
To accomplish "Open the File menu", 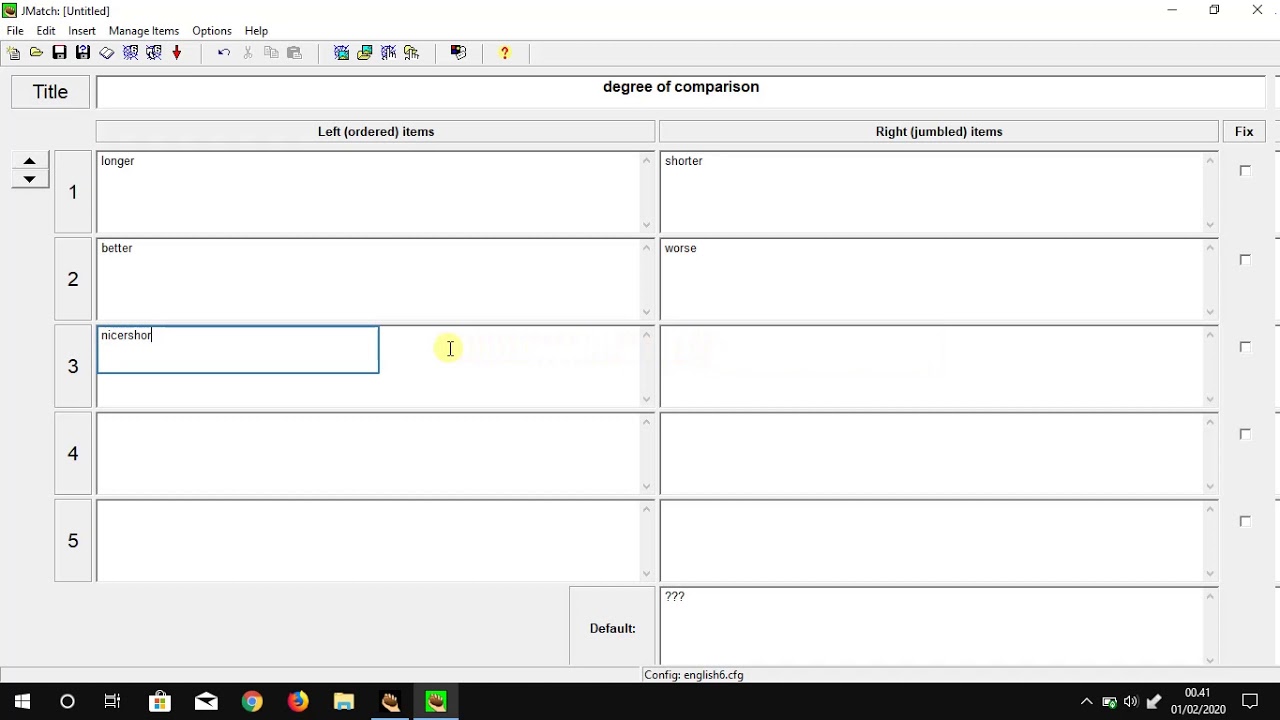I will (x=15, y=31).
